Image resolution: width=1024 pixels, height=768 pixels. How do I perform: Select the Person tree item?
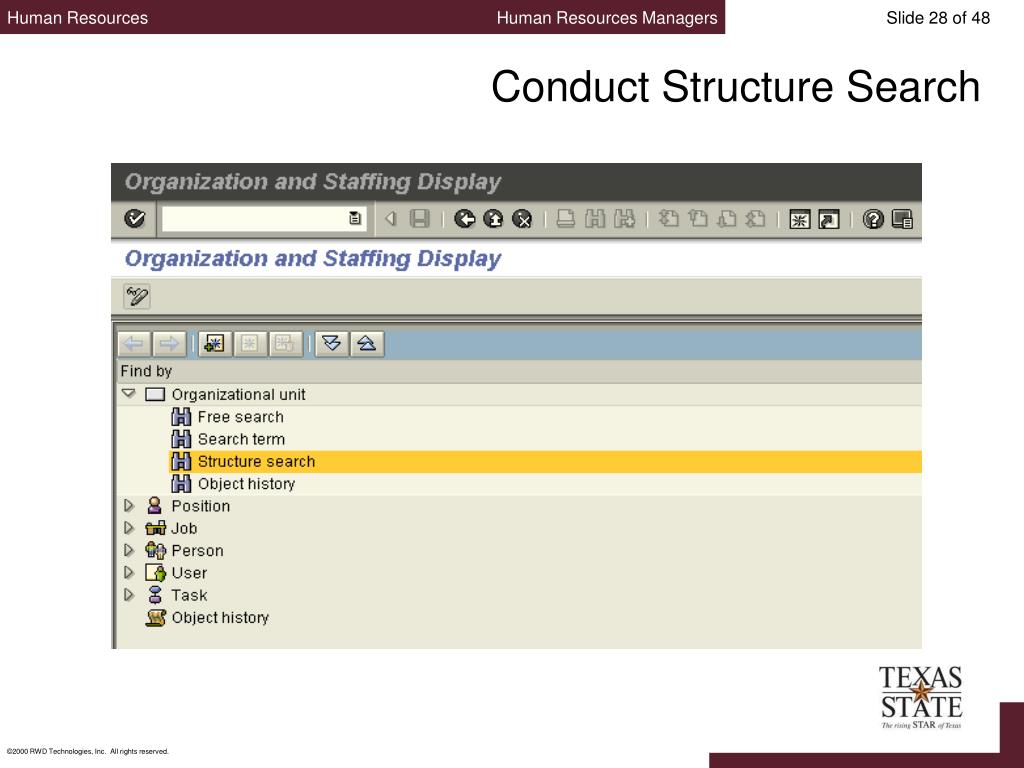tap(197, 551)
